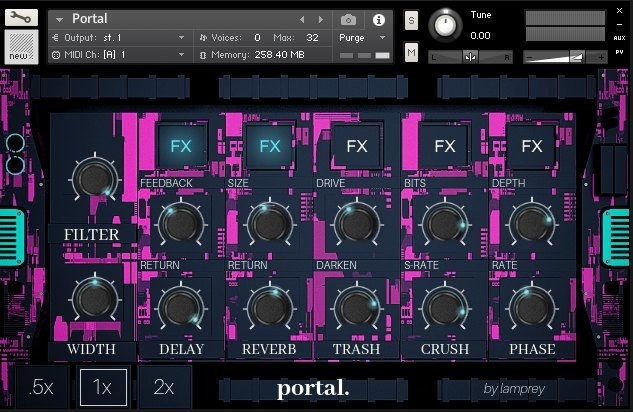633x412 pixels.
Task: Click the Max voices value 32
Action: click(x=312, y=38)
